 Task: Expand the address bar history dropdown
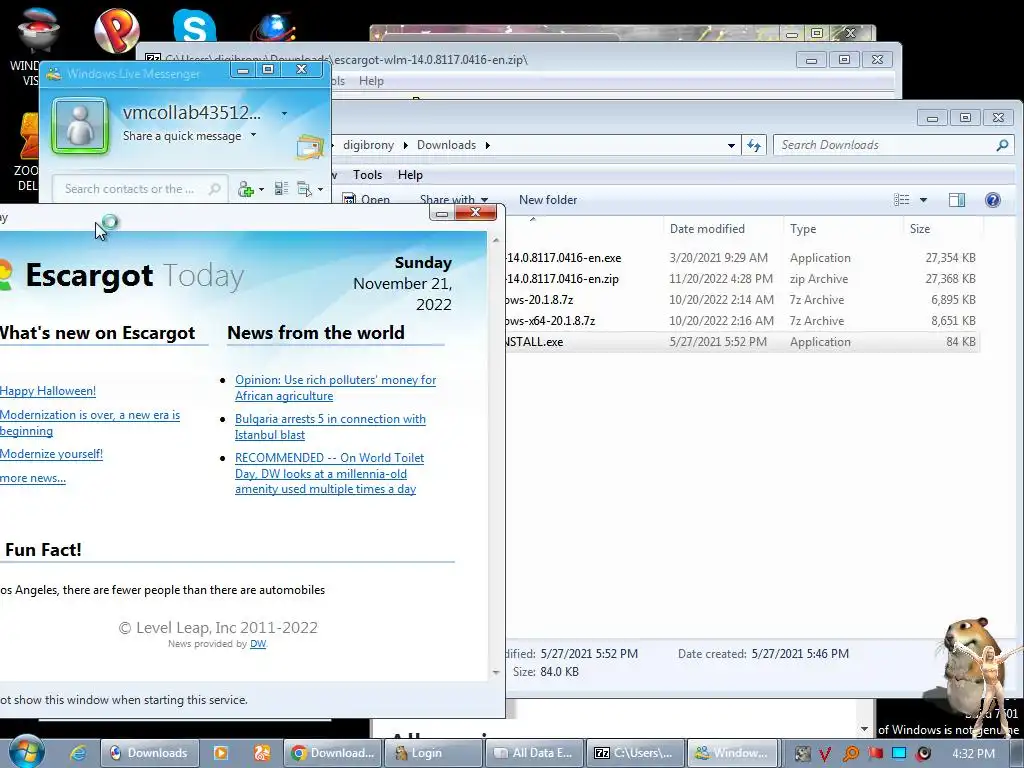731,145
